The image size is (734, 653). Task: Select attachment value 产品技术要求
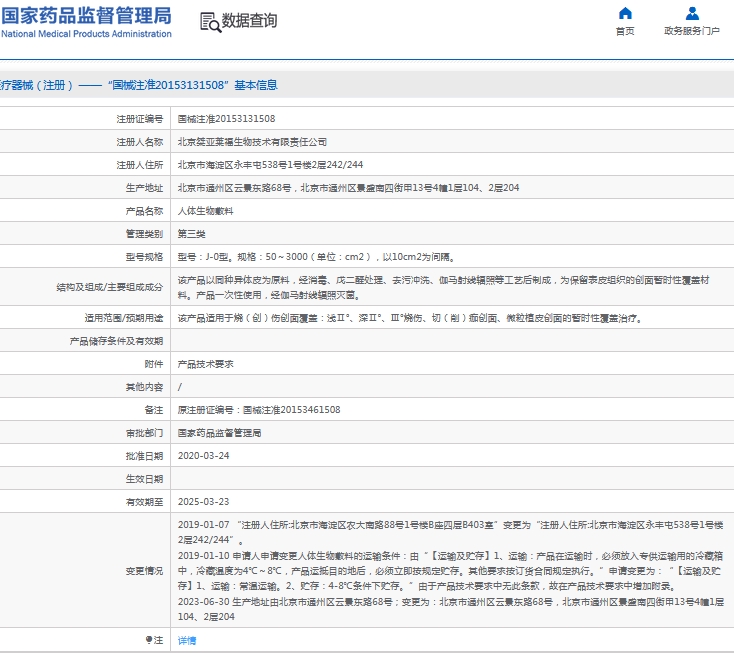click(206, 364)
